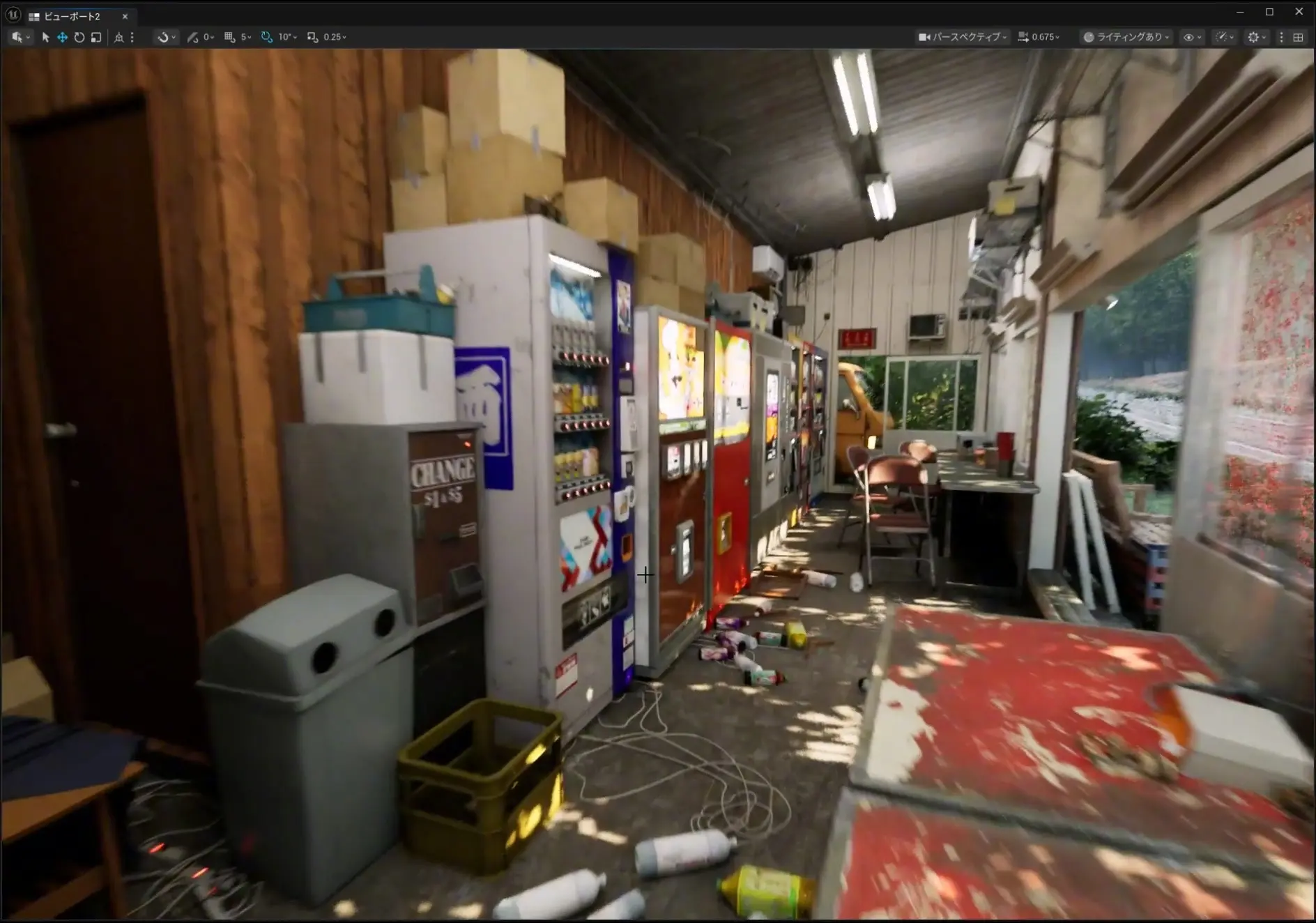Open the Show flags eye menu

click(1192, 37)
